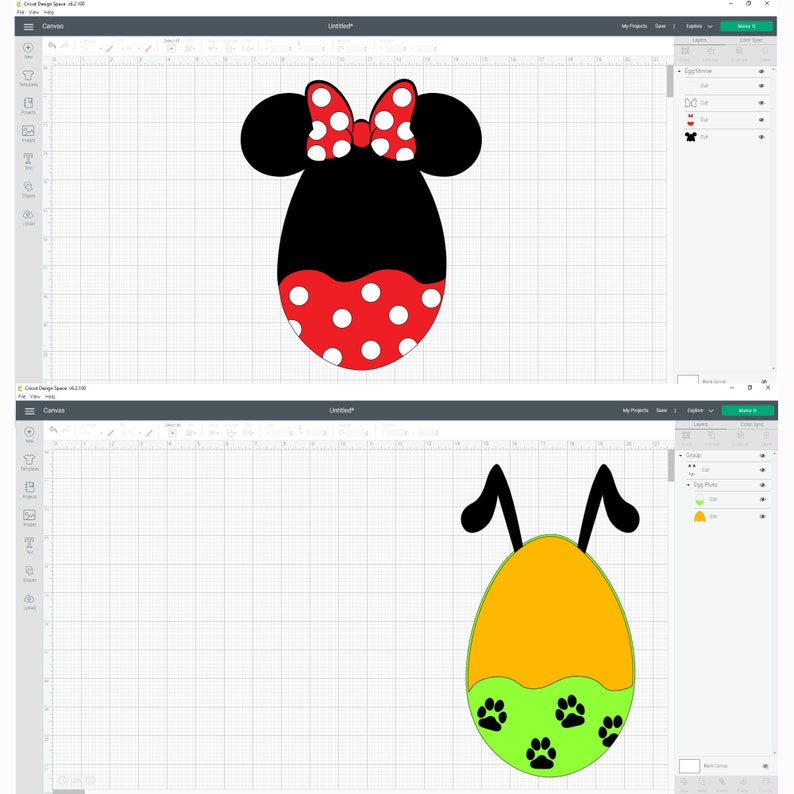
Task: Hide the Group layer in Egg Pluto window
Action: pos(763,456)
